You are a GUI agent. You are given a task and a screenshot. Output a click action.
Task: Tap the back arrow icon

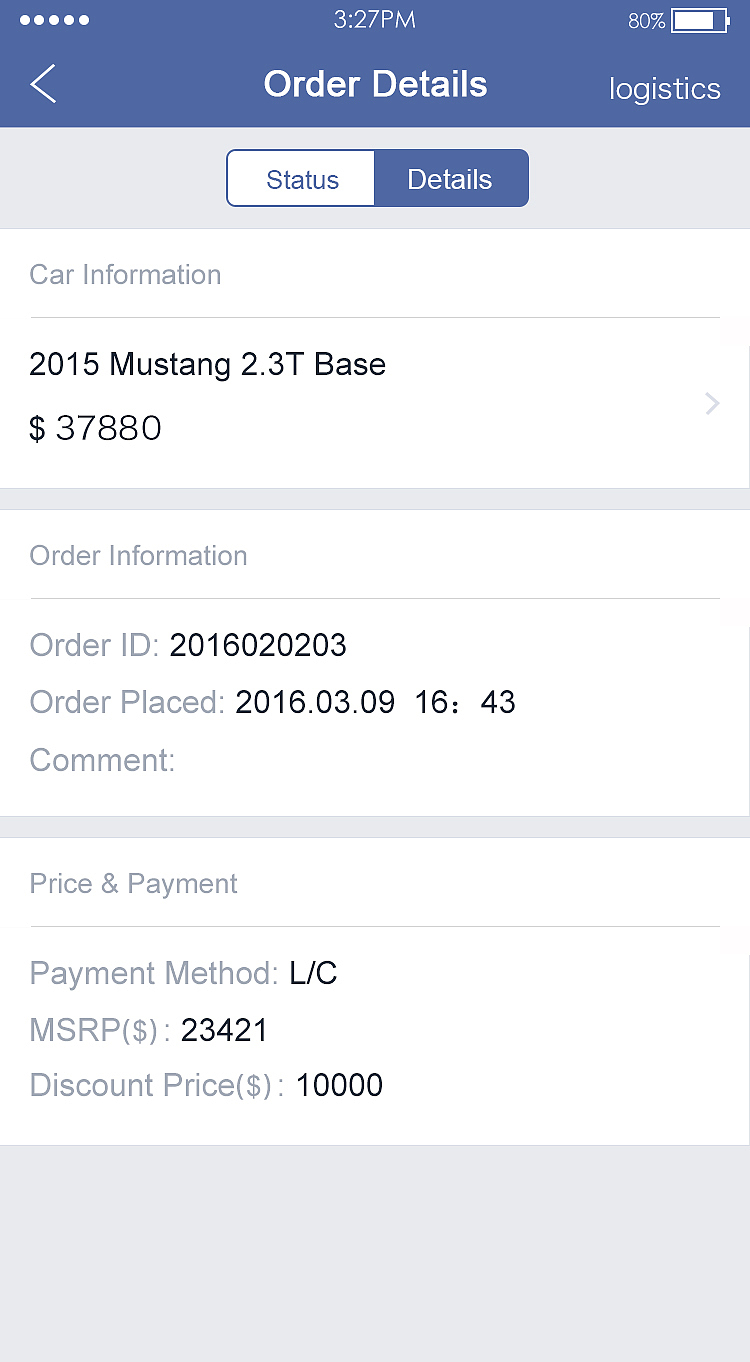click(43, 85)
